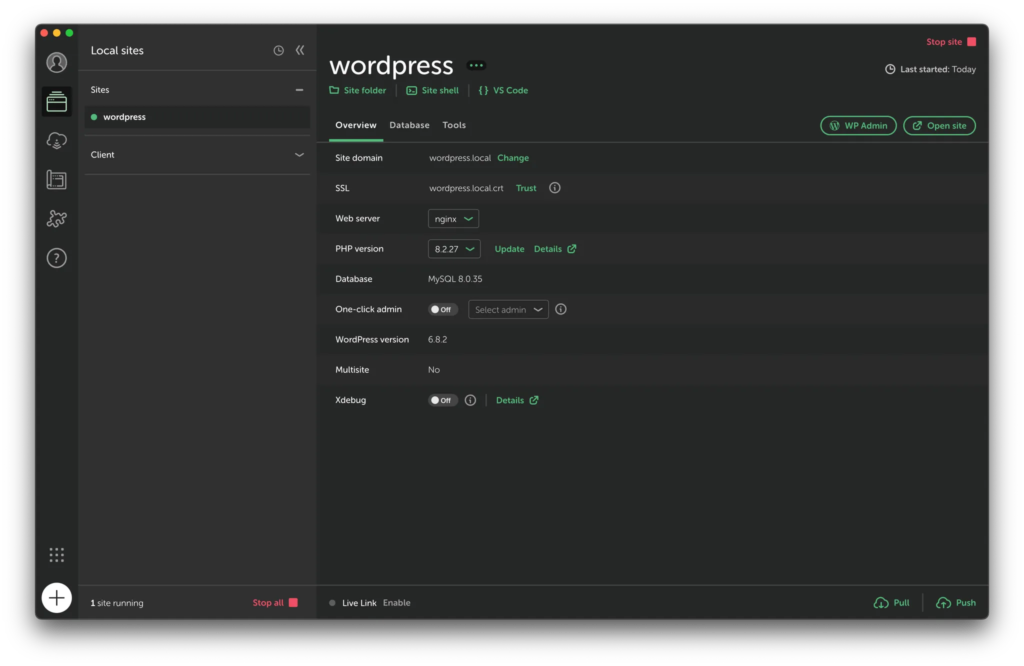Click the wordpress site title heading
This screenshot has width=1024, height=666.
(x=391, y=65)
